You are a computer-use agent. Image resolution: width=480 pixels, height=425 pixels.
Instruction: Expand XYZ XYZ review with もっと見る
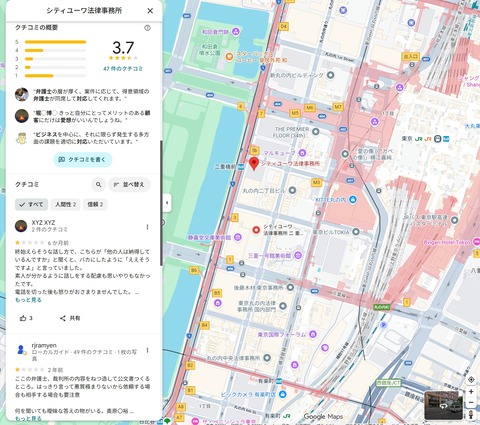coord(28,300)
